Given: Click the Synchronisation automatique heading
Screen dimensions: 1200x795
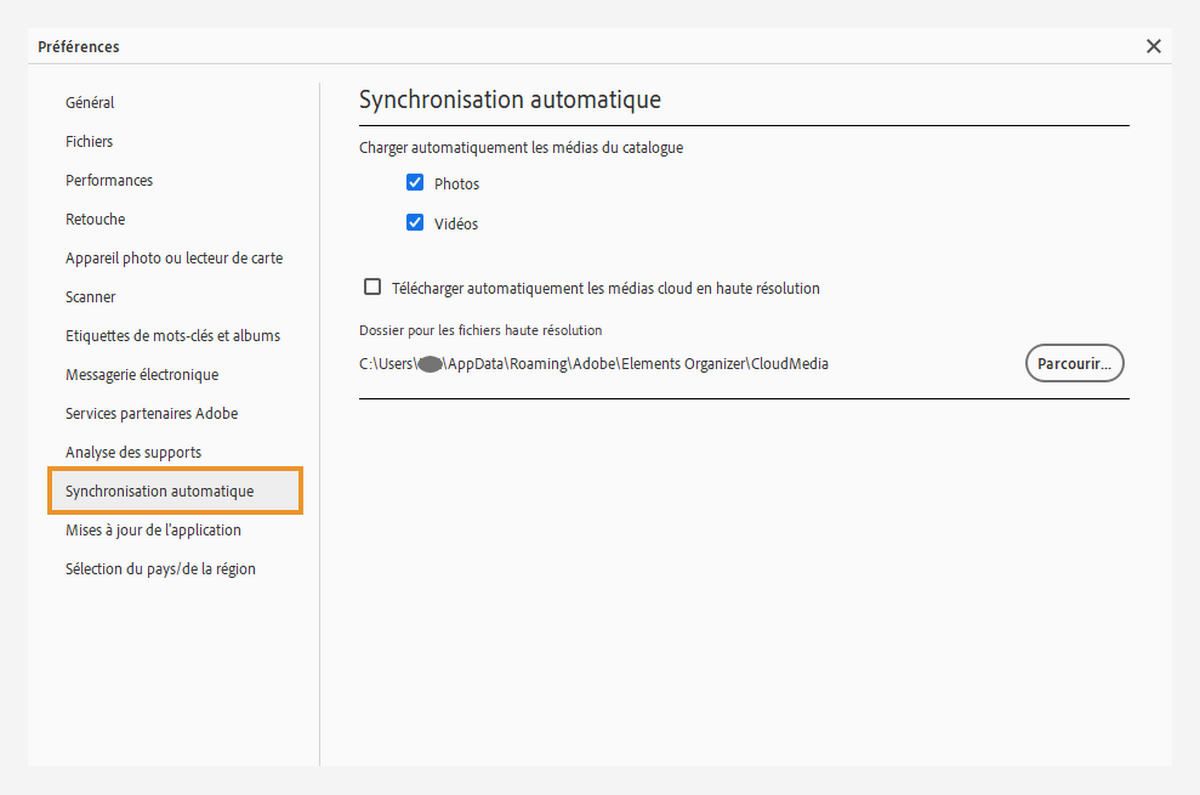Looking at the screenshot, I should coord(510,99).
